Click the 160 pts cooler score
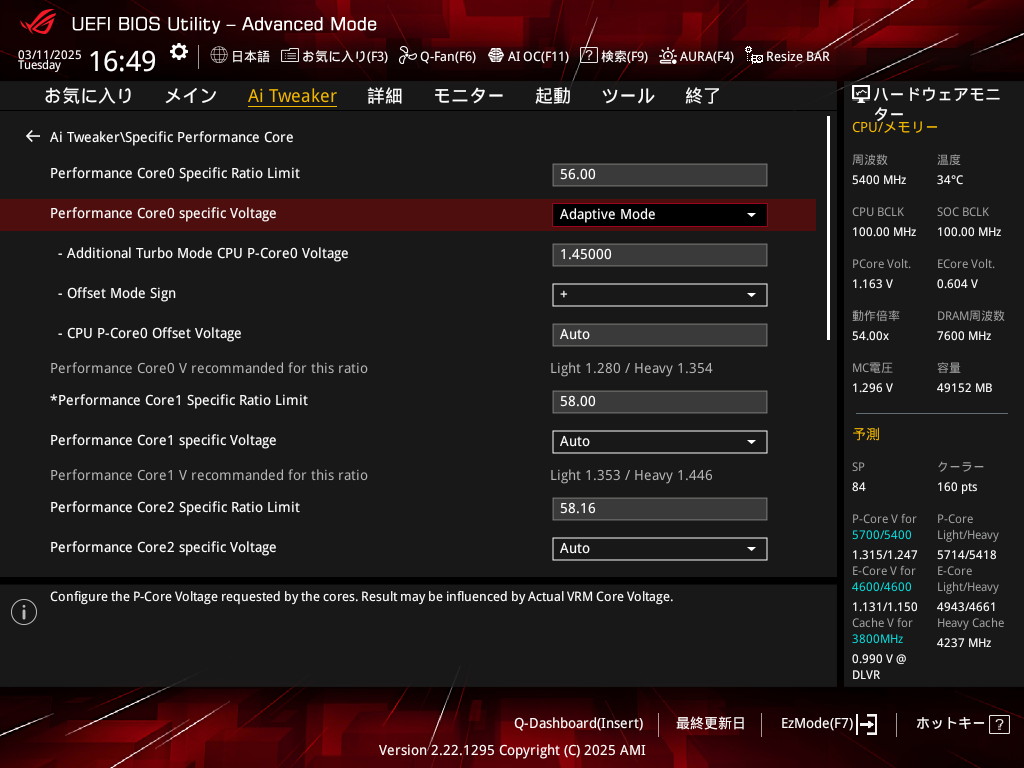 coord(957,487)
